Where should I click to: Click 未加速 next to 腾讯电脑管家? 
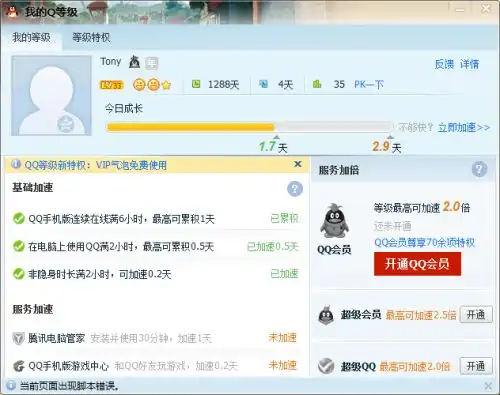click(x=283, y=338)
